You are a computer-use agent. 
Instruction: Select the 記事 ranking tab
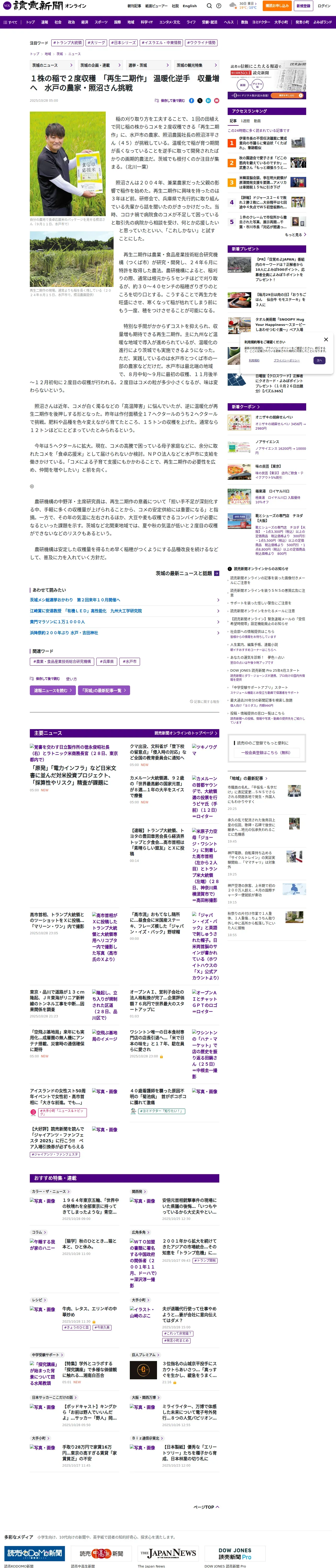[233, 121]
